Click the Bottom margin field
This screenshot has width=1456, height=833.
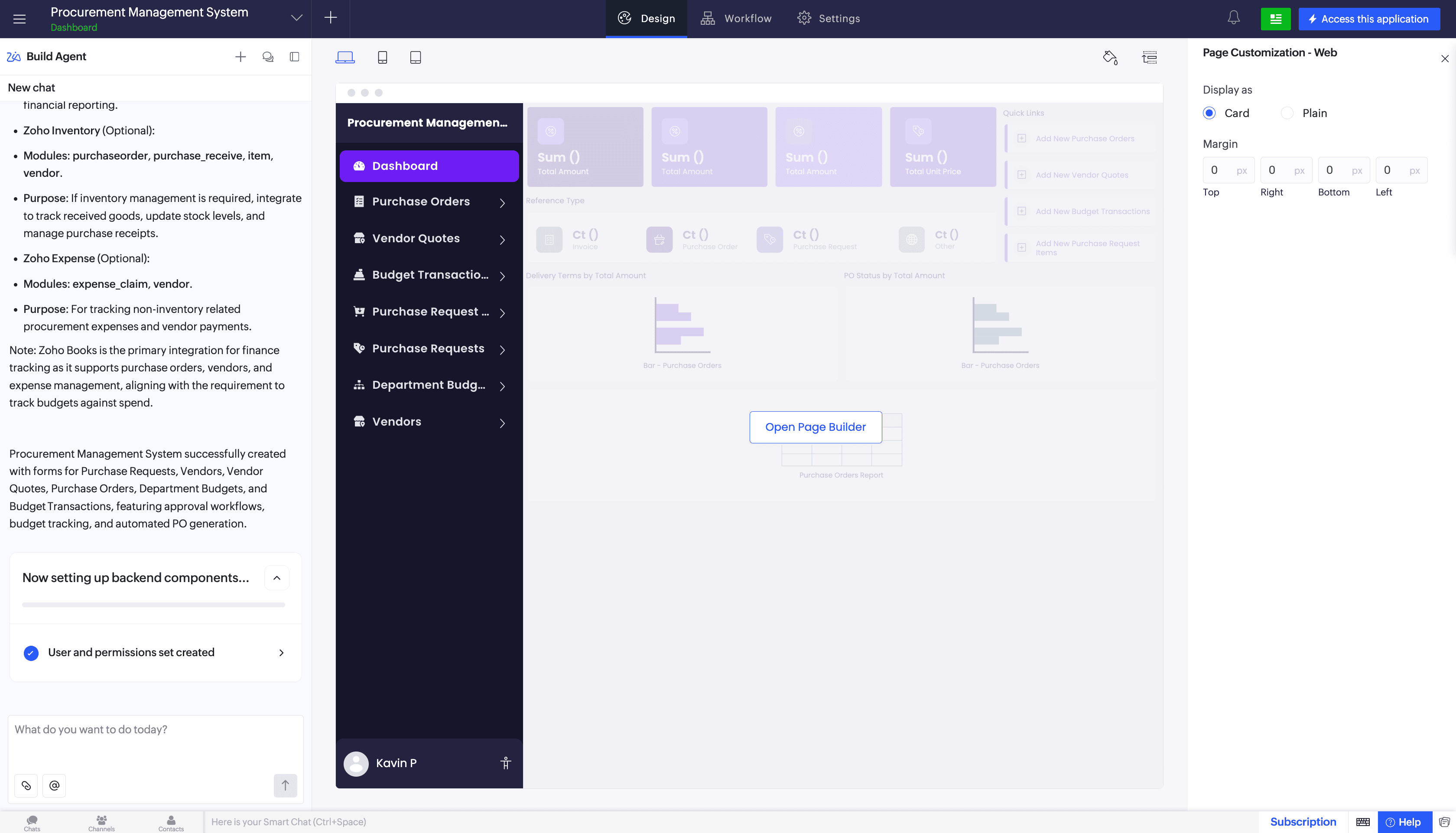(1344, 170)
